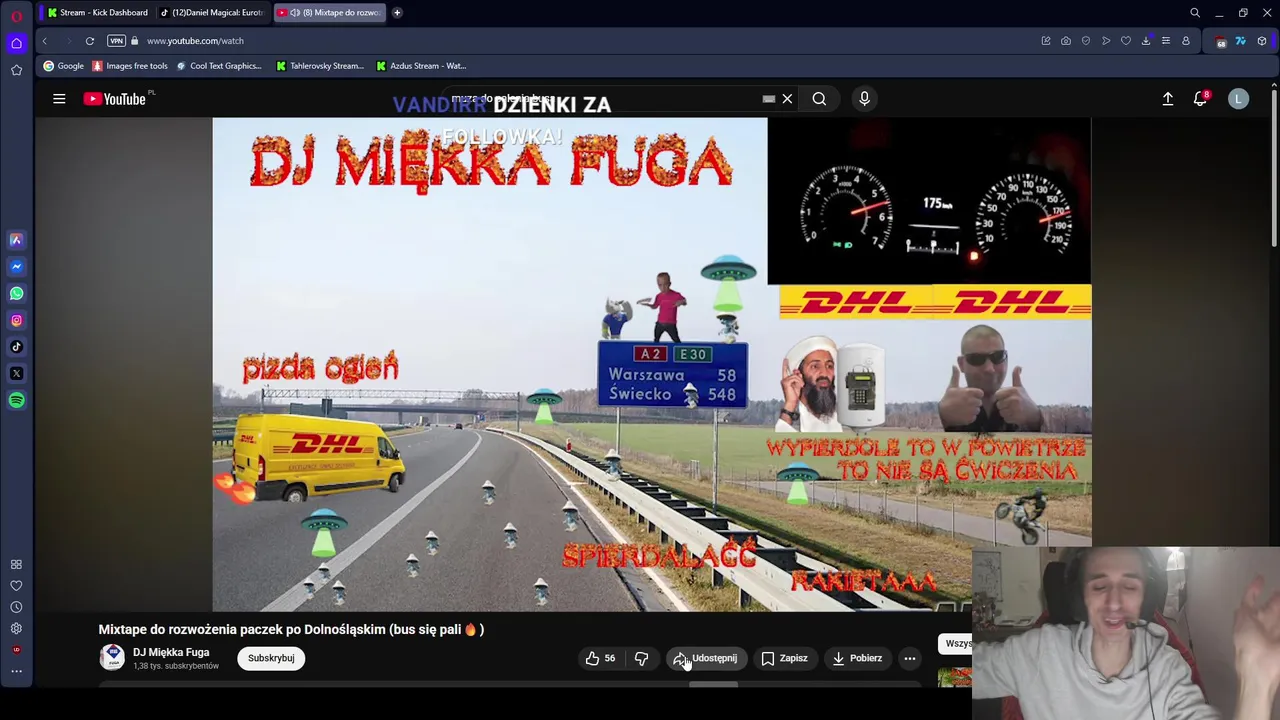Open sidebar Pinboards heart icon
Screen dimensions: 1280x720
coord(16,586)
